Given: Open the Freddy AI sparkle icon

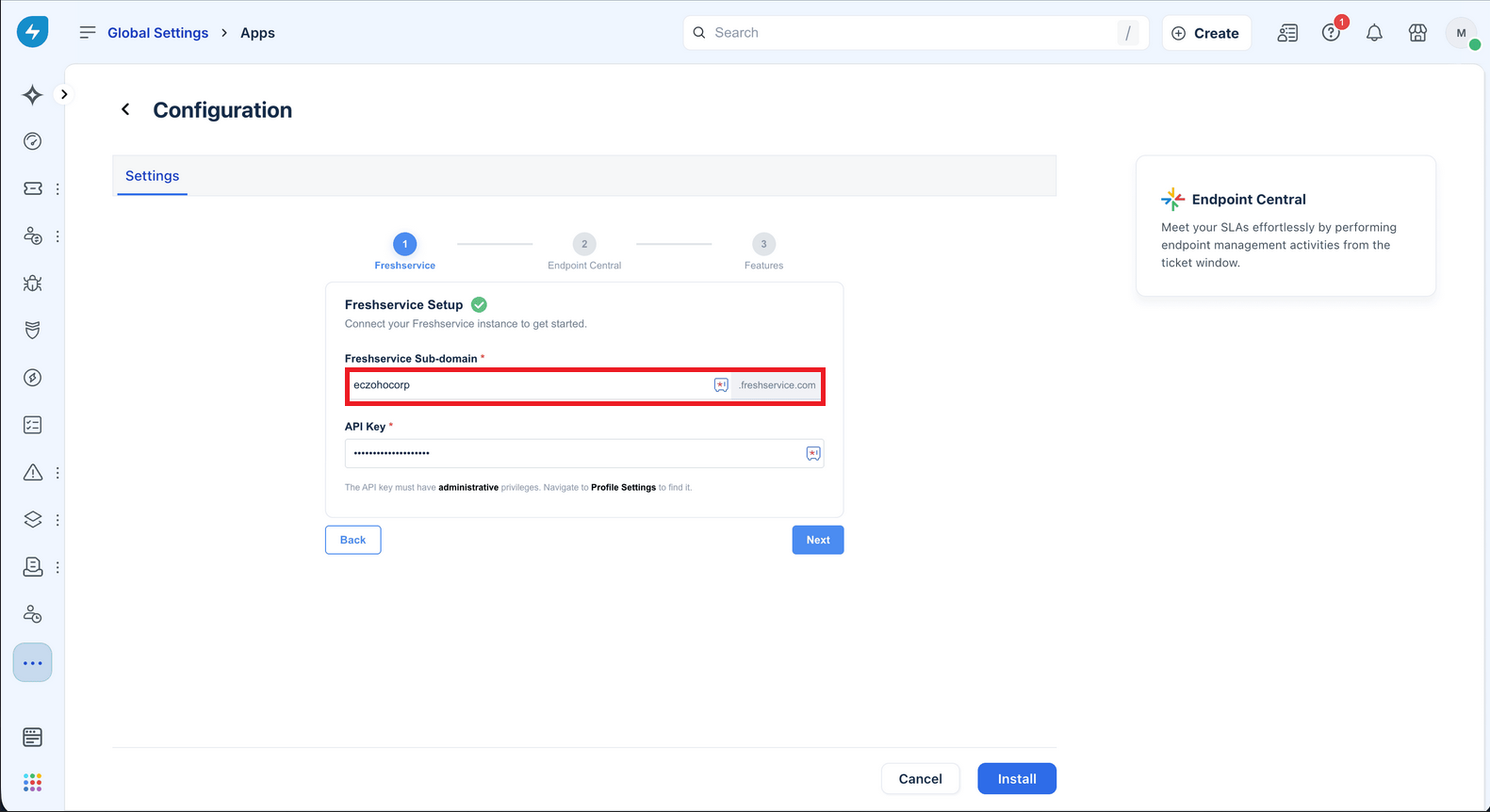Looking at the screenshot, I should click(33, 94).
